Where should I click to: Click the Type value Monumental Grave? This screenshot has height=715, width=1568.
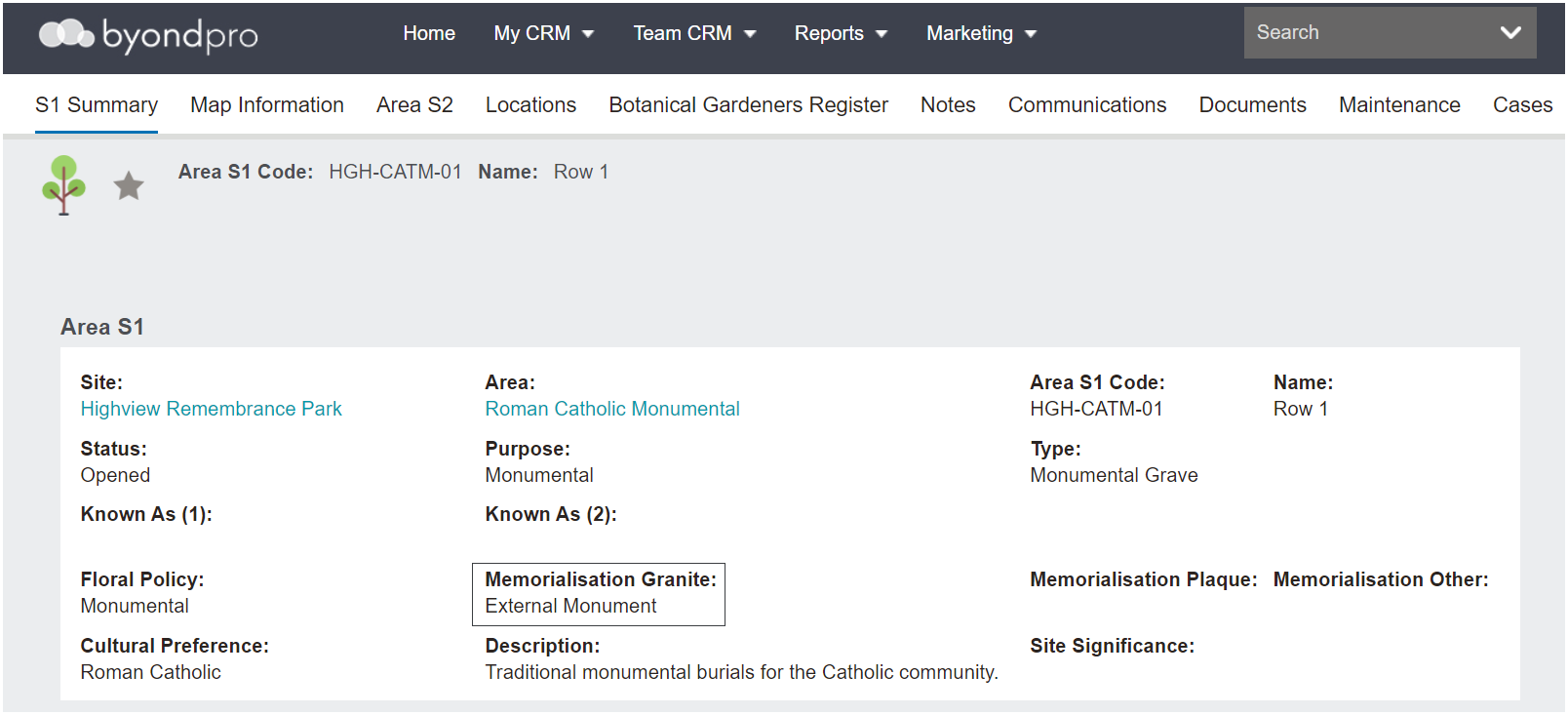click(1114, 475)
